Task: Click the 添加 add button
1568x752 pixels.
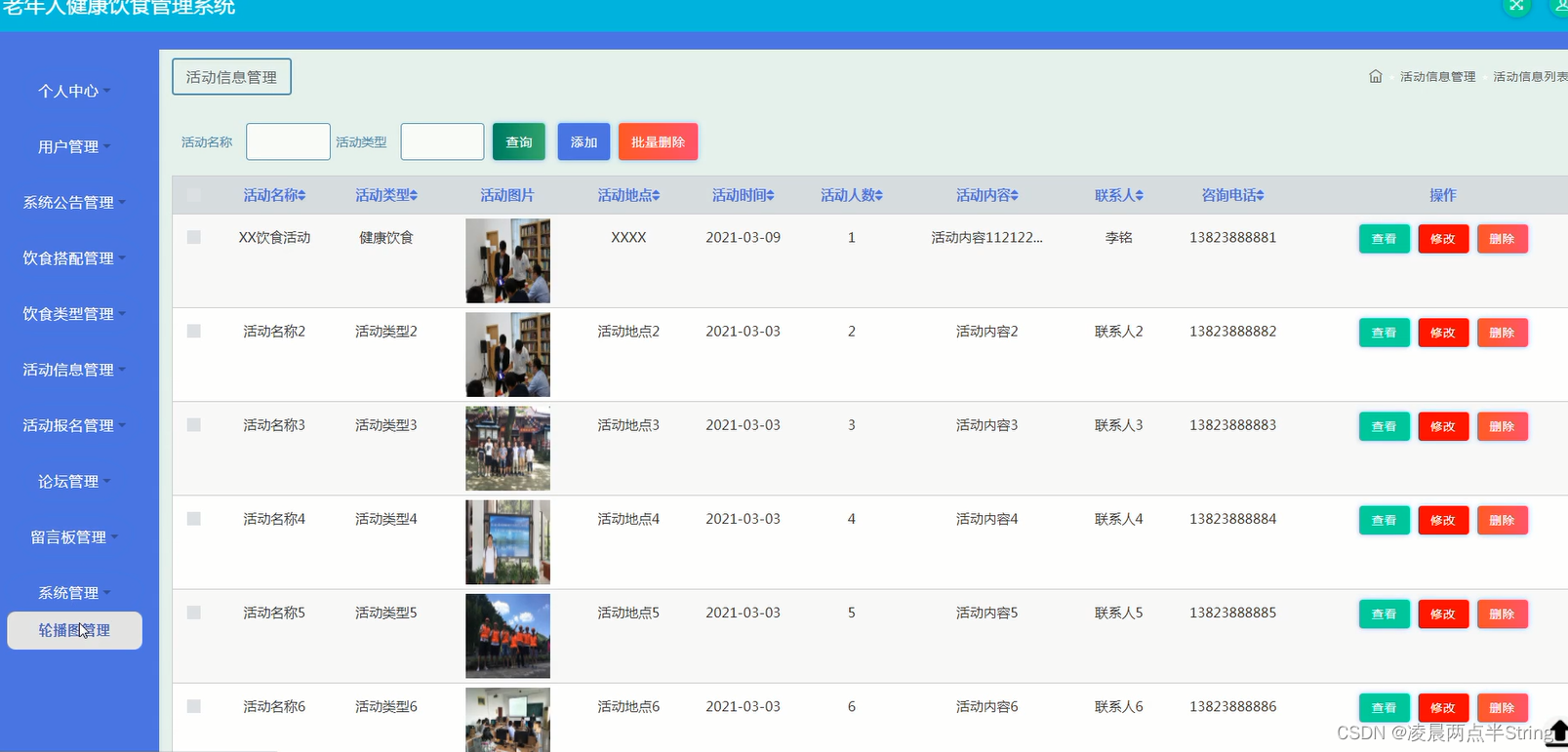Action: [583, 141]
